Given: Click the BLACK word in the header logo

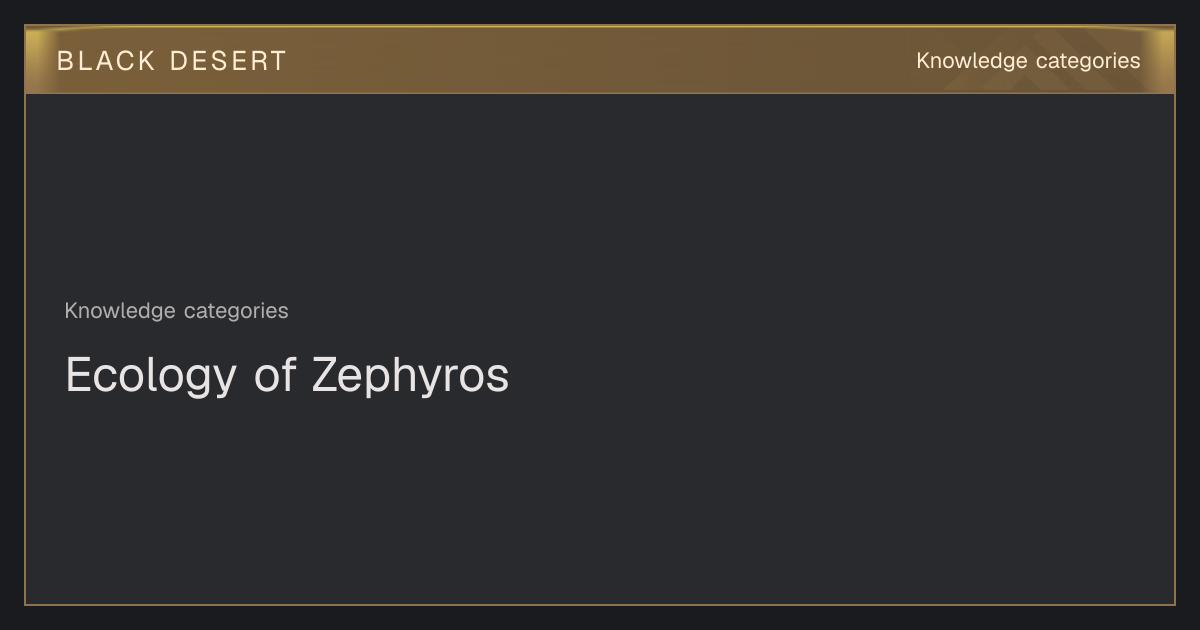Looking at the screenshot, I should pos(106,61).
